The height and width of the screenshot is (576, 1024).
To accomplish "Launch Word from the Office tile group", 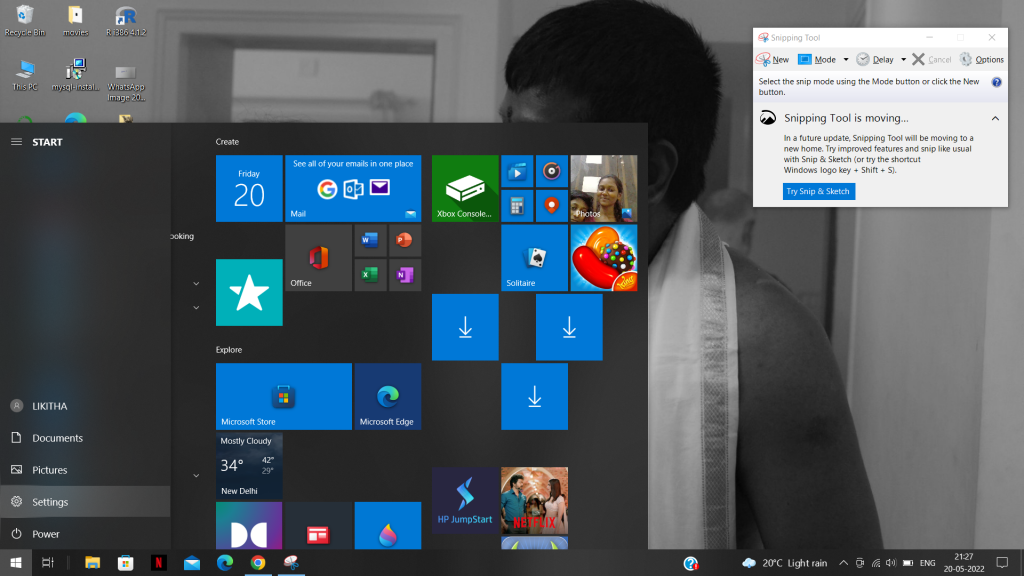I will [368, 240].
